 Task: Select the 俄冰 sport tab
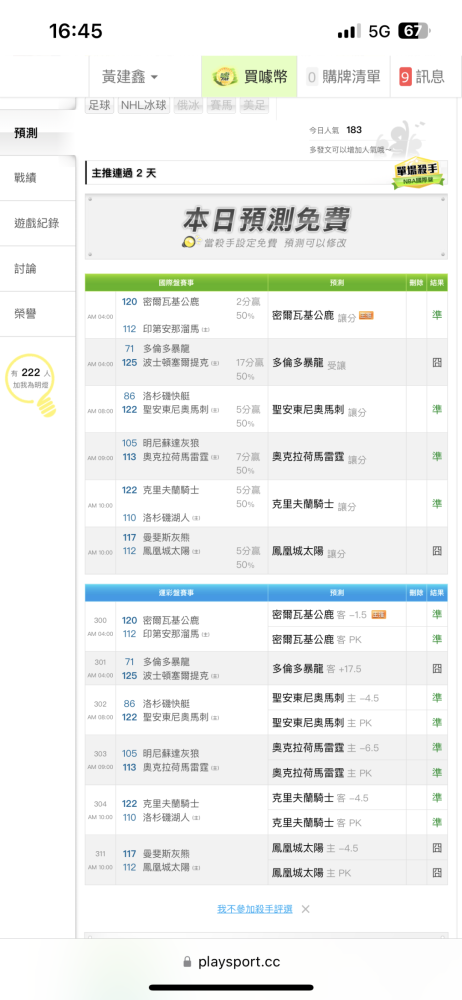(188, 106)
